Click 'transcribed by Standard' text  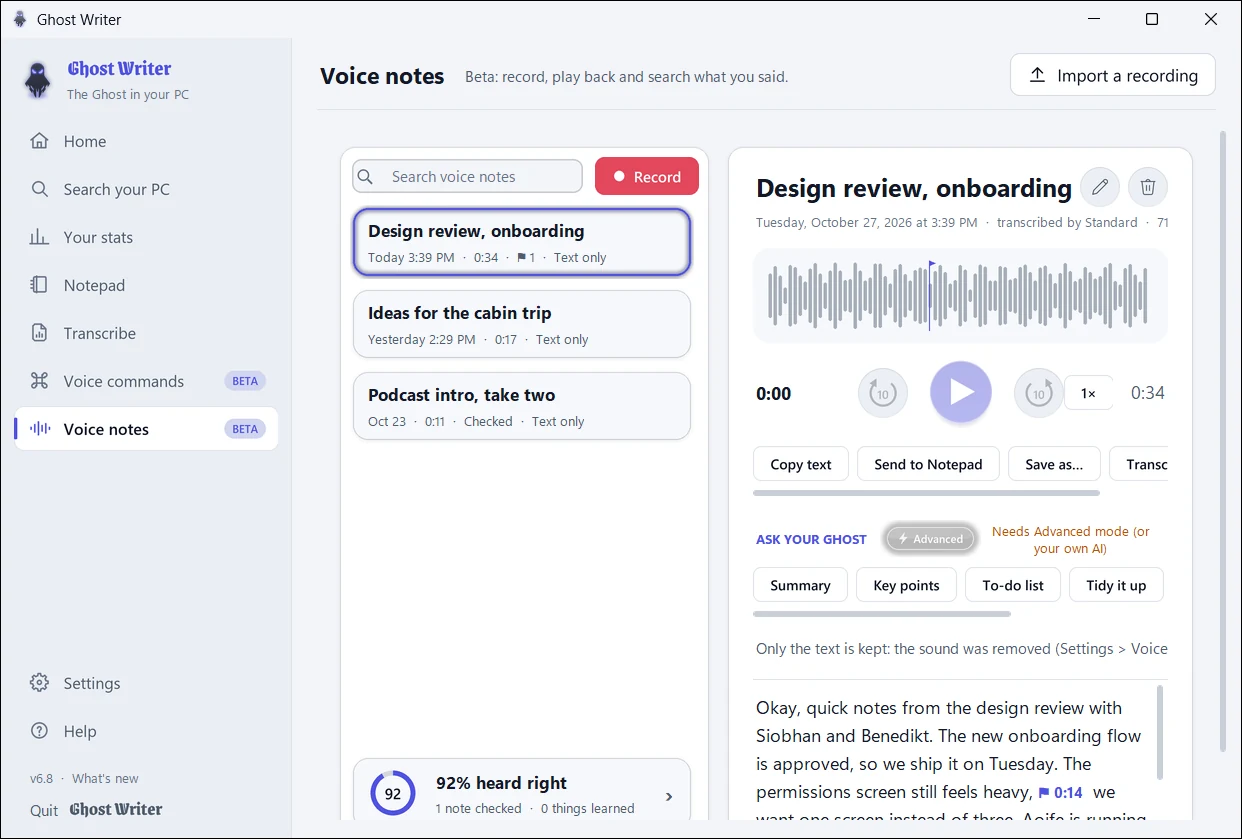[x=1067, y=223]
